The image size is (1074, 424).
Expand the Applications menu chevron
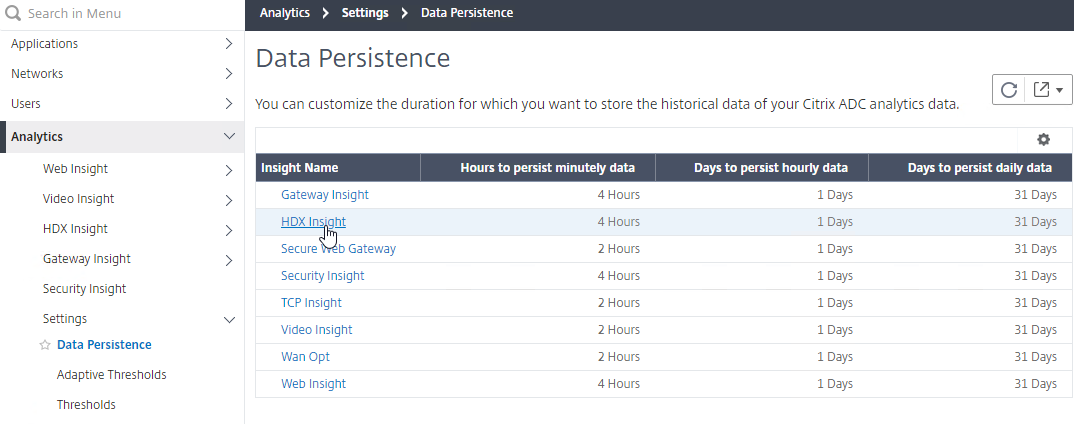[x=229, y=44]
